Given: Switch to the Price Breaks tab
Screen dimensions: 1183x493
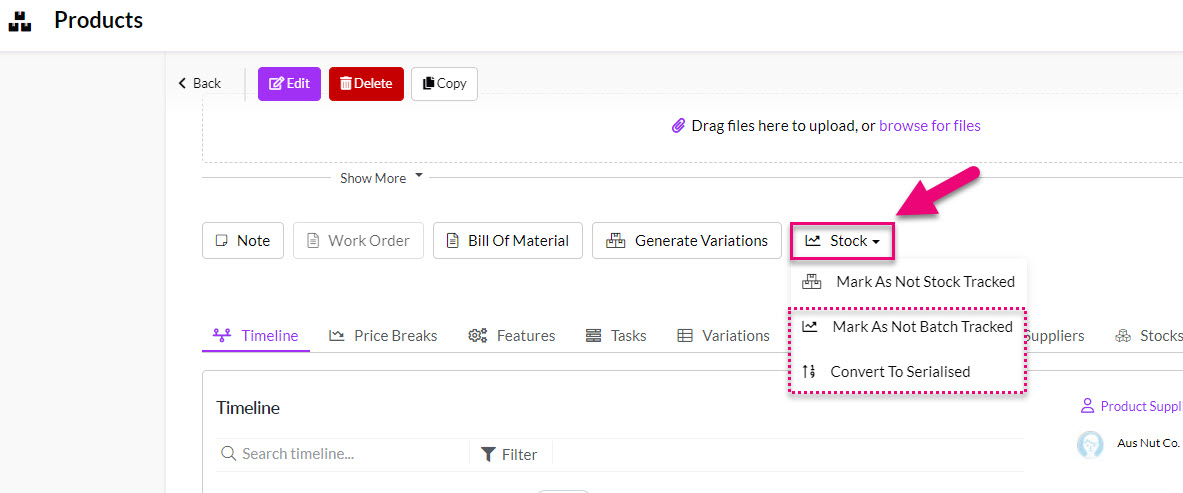Looking at the screenshot, I should click(383, 336).
